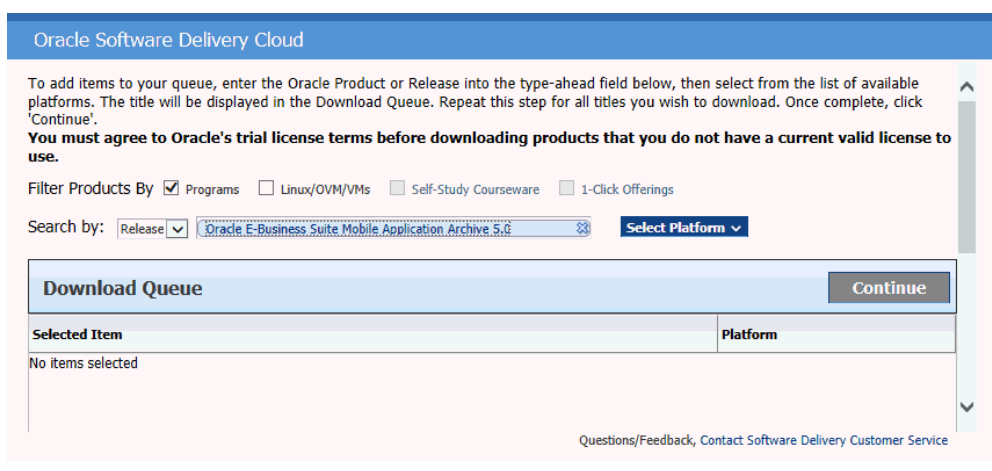Click the Download Queue heading

[123, 288]
